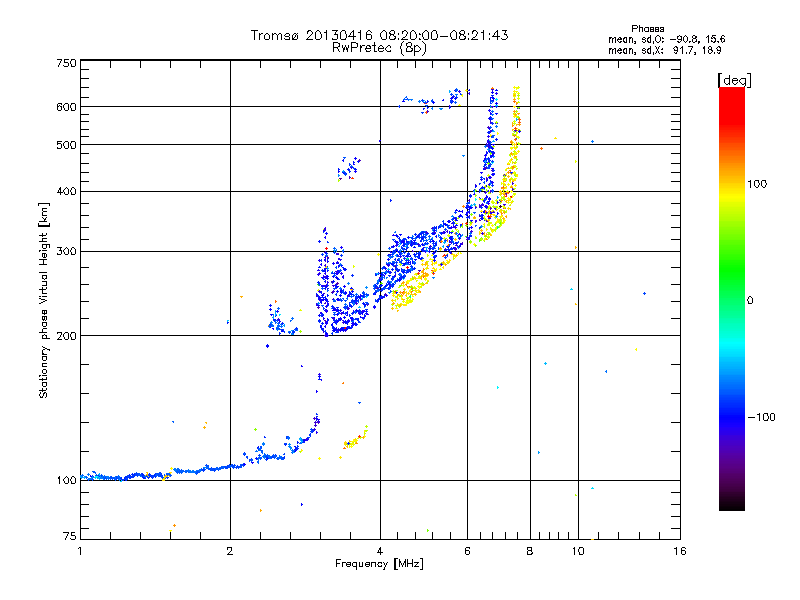Click the y-axis tick label '600'
This screenshot has width=800, height=600.
pos(66,107)
